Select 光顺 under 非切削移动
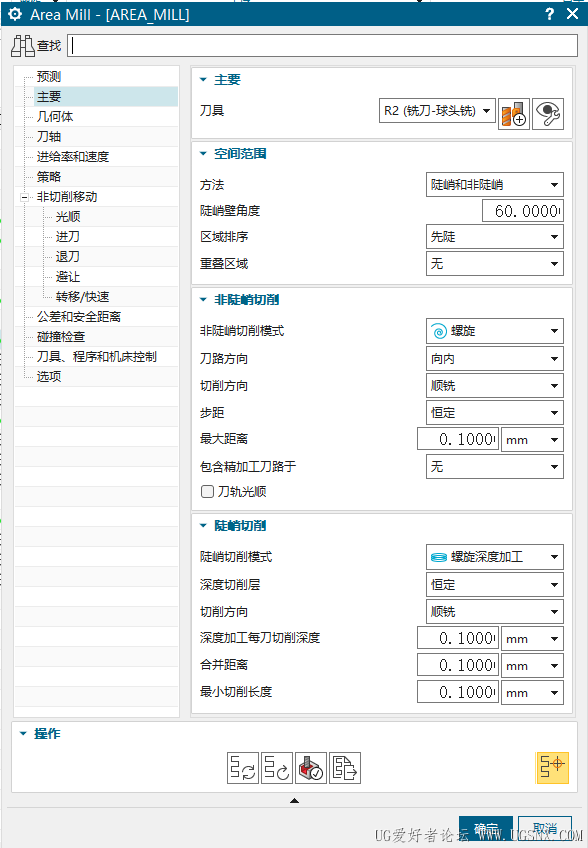The height and width of the screenshot is (848, 588). [68, 217]
